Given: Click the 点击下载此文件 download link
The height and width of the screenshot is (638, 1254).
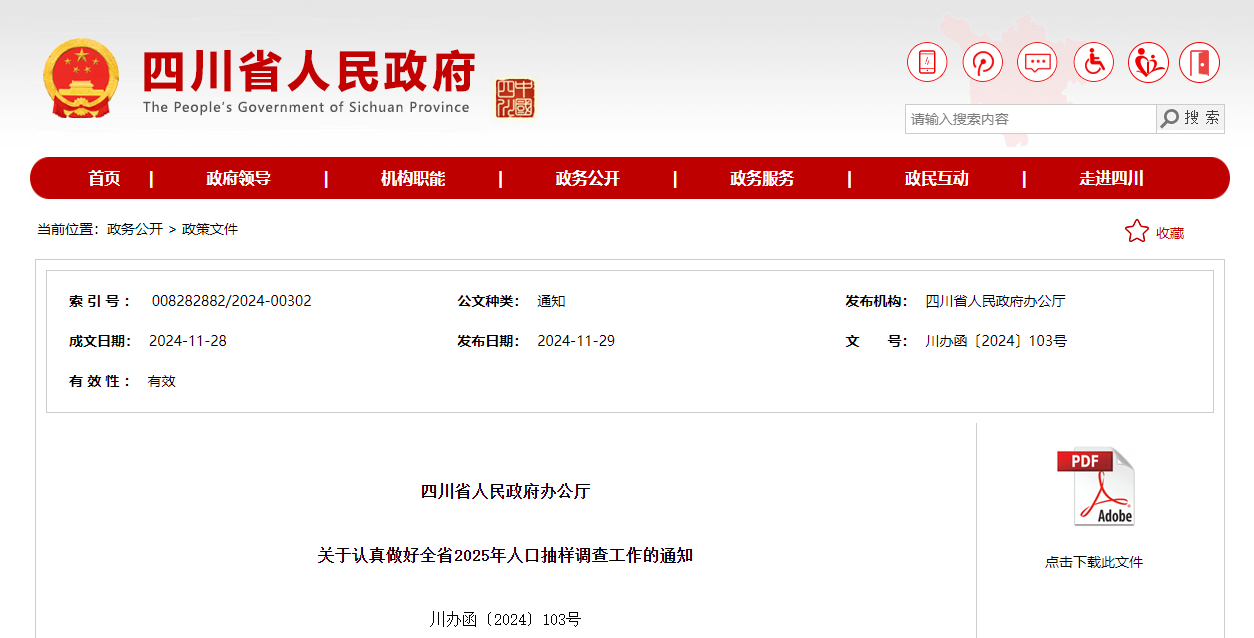Looking at the screenshot, I should 1094,562.
